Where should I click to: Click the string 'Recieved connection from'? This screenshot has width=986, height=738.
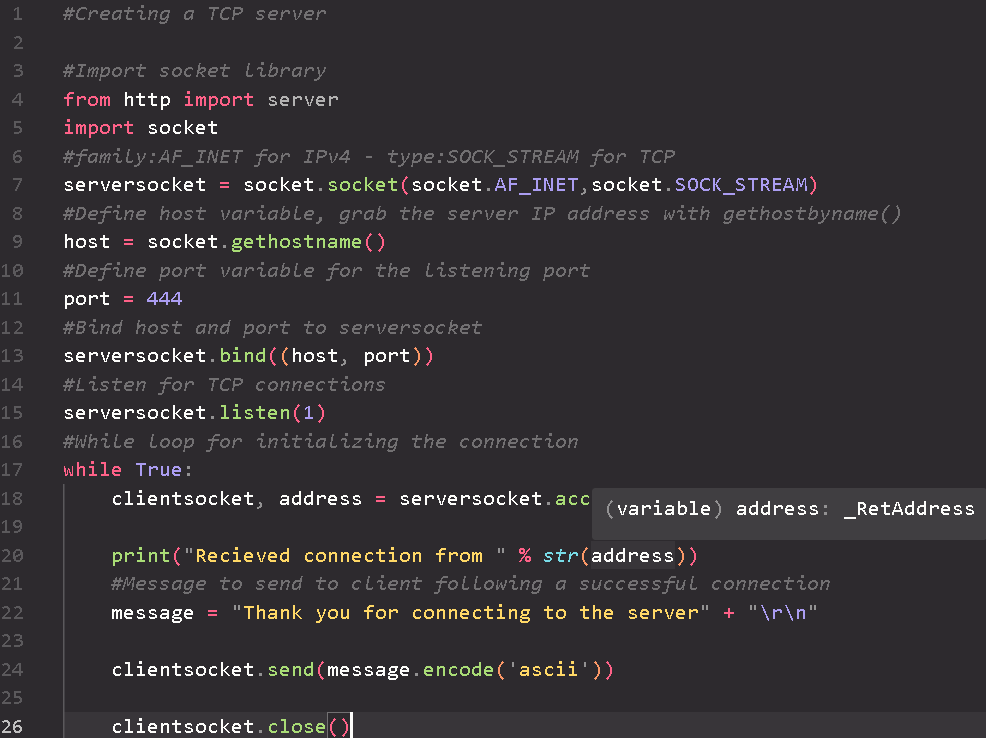coord(344,556)
